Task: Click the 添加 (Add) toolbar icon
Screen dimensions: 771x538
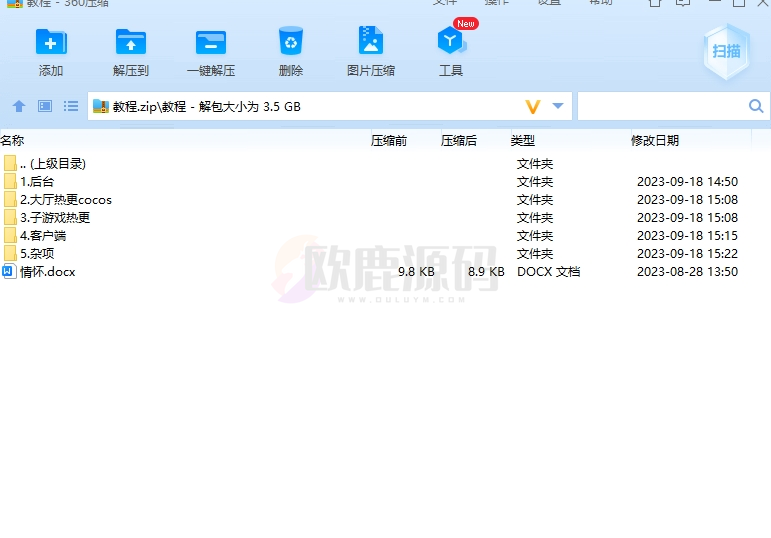Action: pyautogui.click(x=51, y=42)
